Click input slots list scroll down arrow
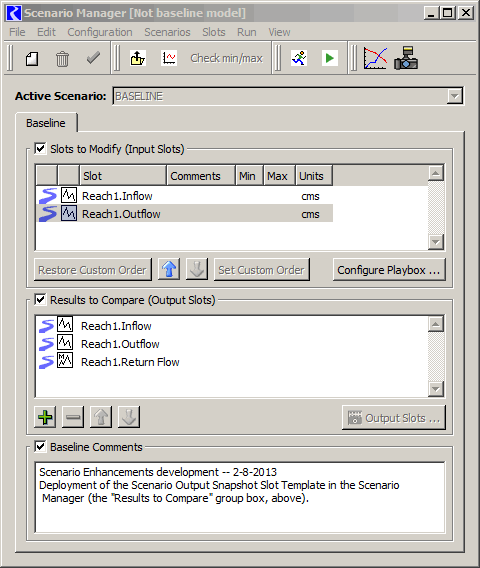480x568 pixels. pos(436,242)
